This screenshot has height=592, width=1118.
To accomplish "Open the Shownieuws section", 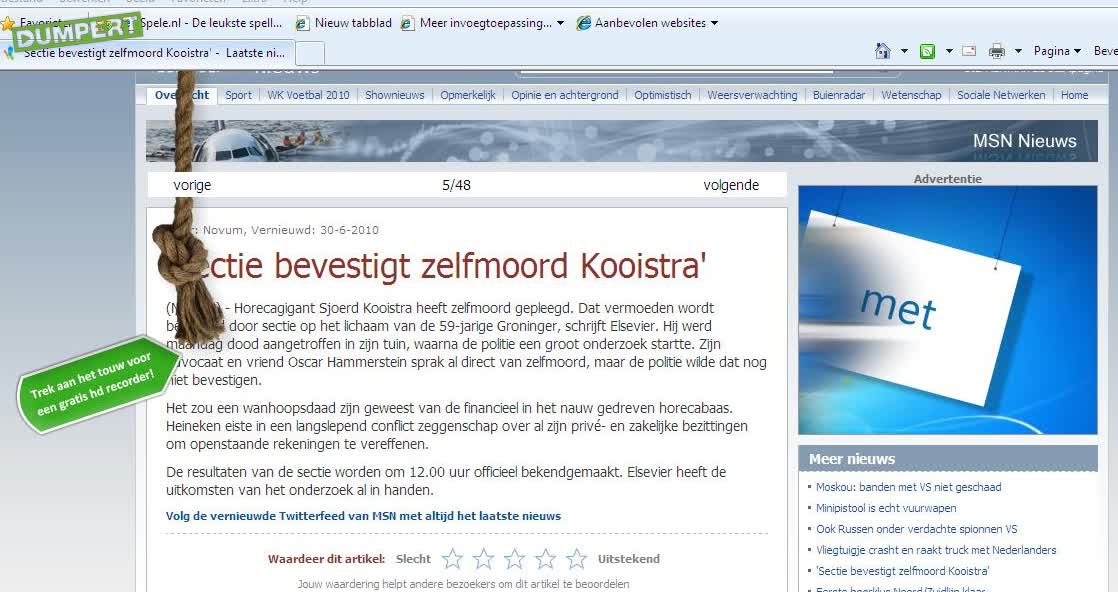I will (394, 95).
